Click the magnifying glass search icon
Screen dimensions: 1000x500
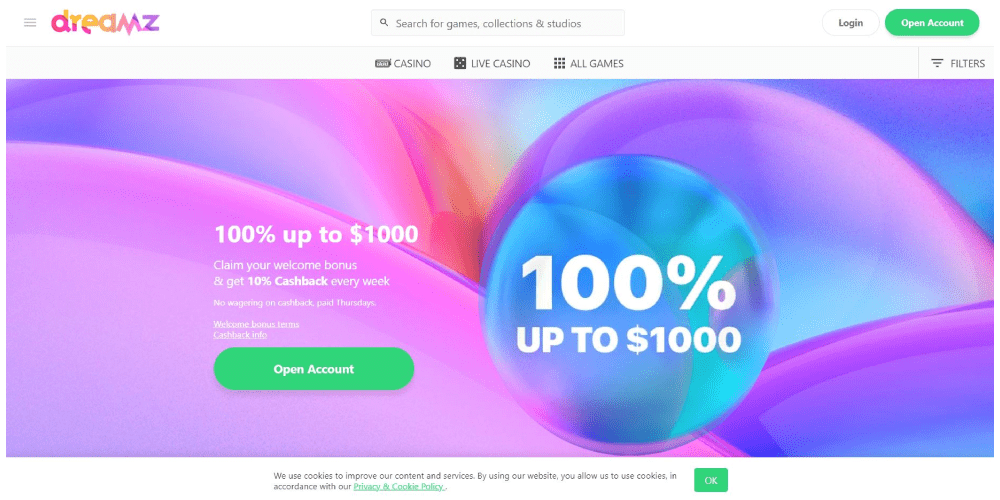(x=384, y=23)
